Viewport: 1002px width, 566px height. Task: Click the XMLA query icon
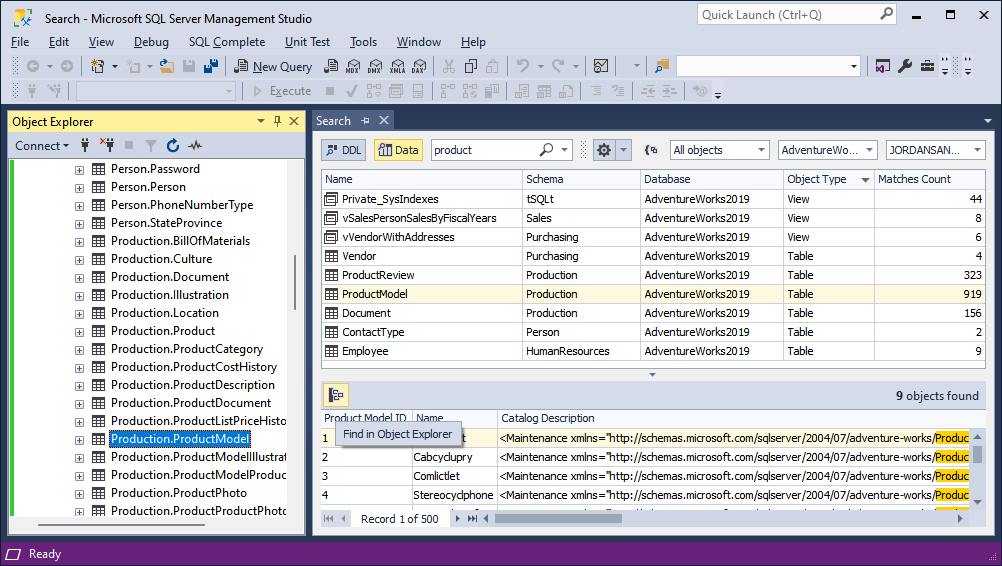(x=397, y=66)
